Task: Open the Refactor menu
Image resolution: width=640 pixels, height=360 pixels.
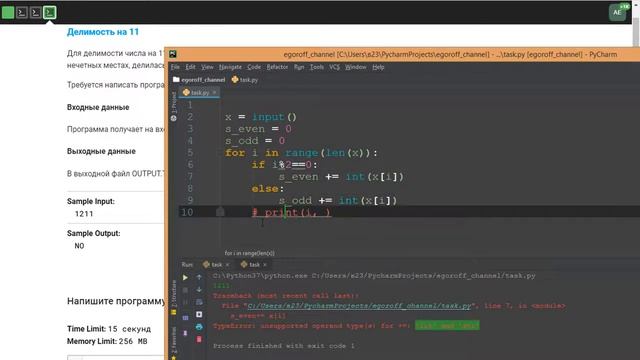Action: click(x=277, y=67)
